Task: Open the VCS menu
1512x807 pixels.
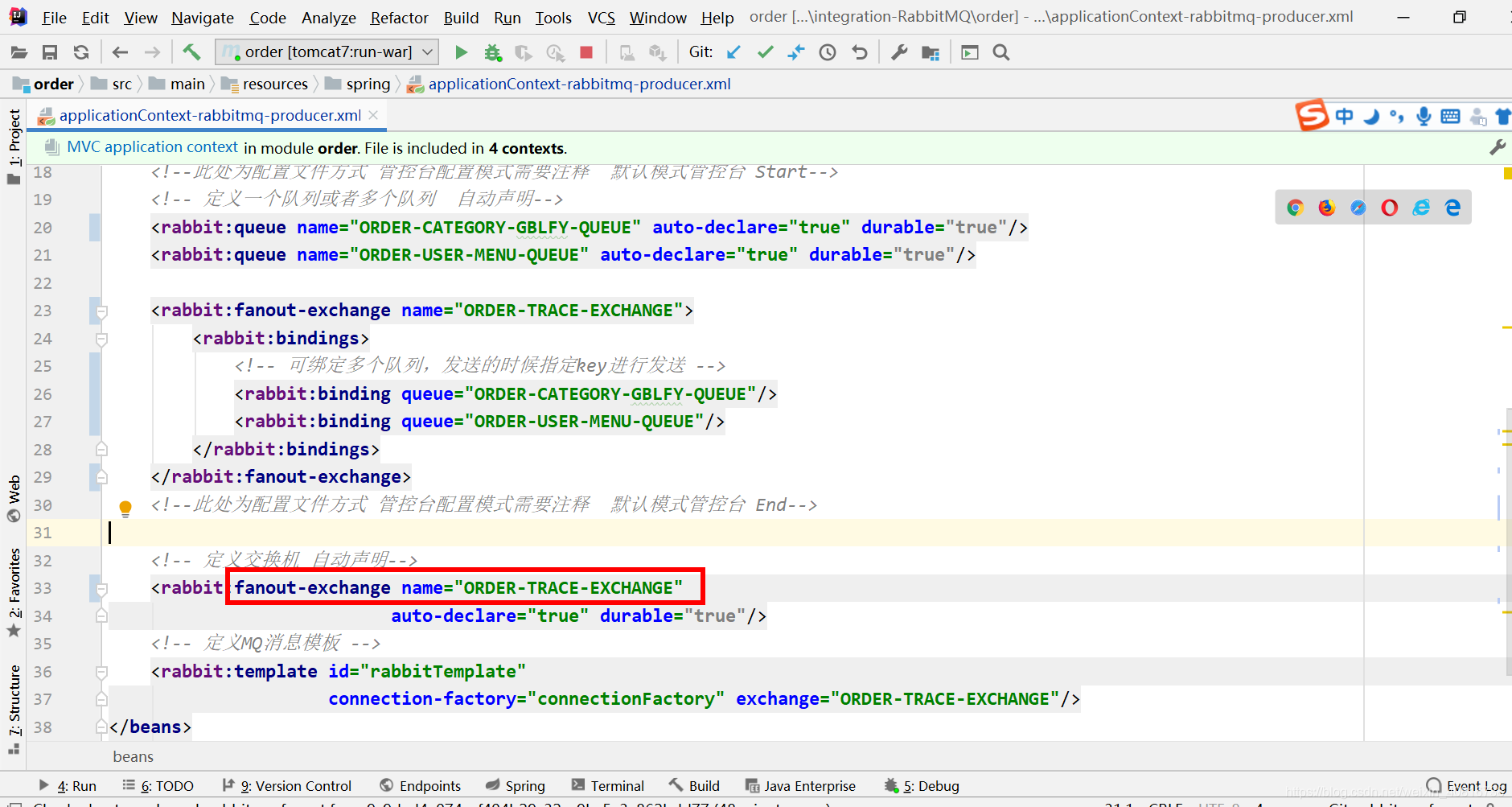Action: [x=601, y=18]
